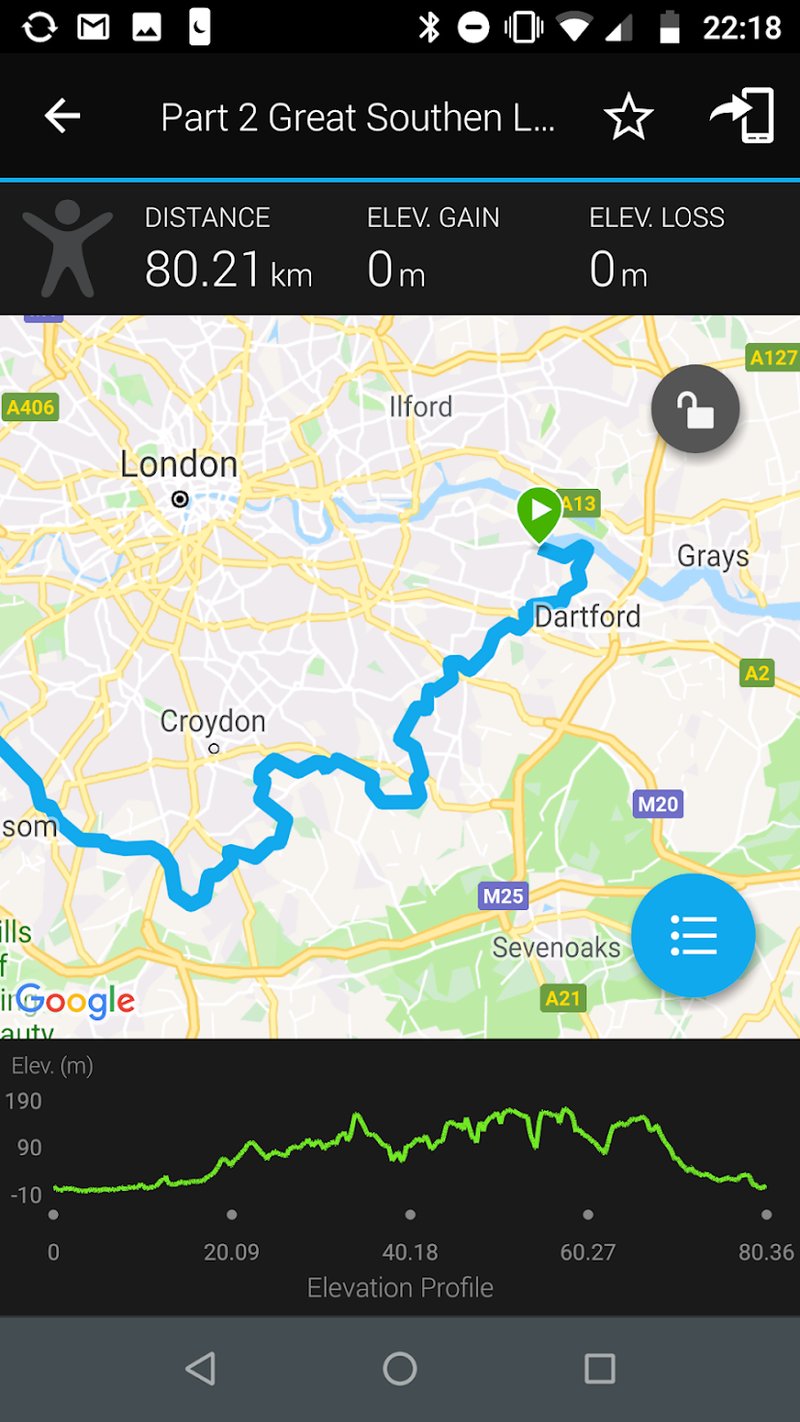This screenshot has height=1422, width=800.
Task: Tap Android home circle button
Action: coord(400,1368)
